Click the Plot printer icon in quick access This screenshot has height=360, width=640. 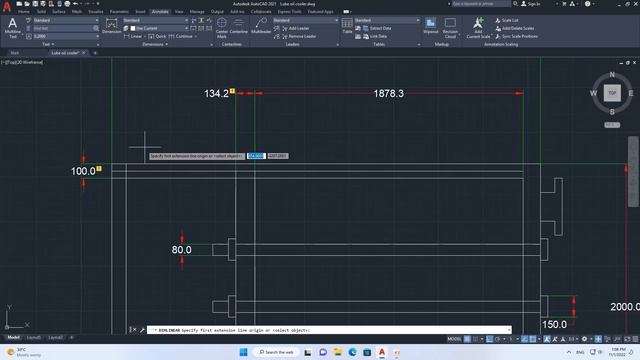(x=67, y=4)
